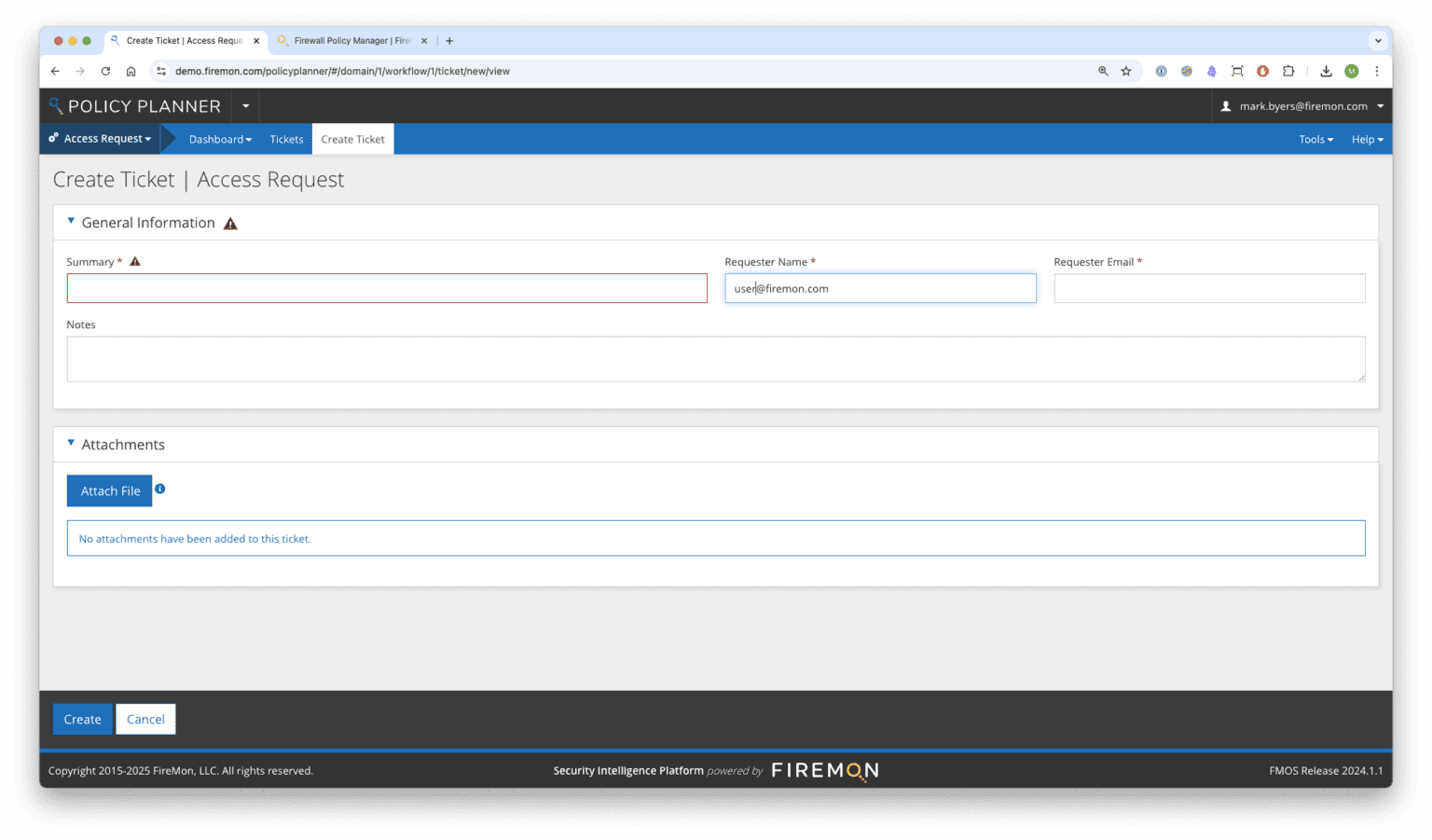1432x840 pixels.
Task: Click the warning triangle beside Summary label
Action: click(x=134, y=262)
